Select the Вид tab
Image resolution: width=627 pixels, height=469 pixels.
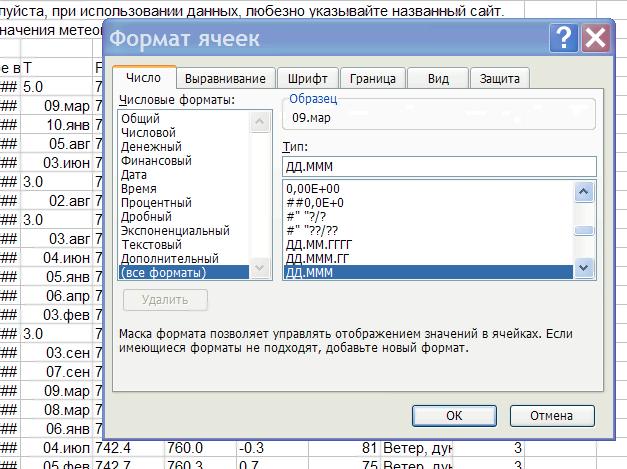click(438, 79)
